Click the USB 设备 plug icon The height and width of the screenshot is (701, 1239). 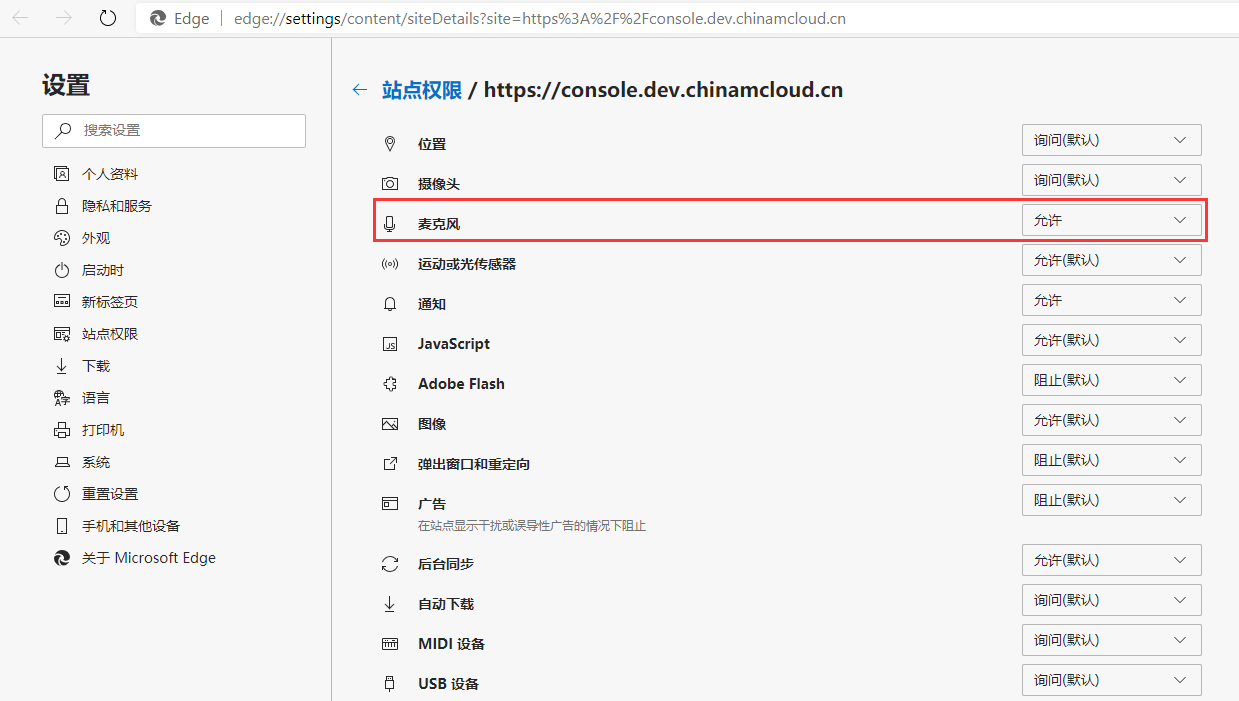(390, 684)
